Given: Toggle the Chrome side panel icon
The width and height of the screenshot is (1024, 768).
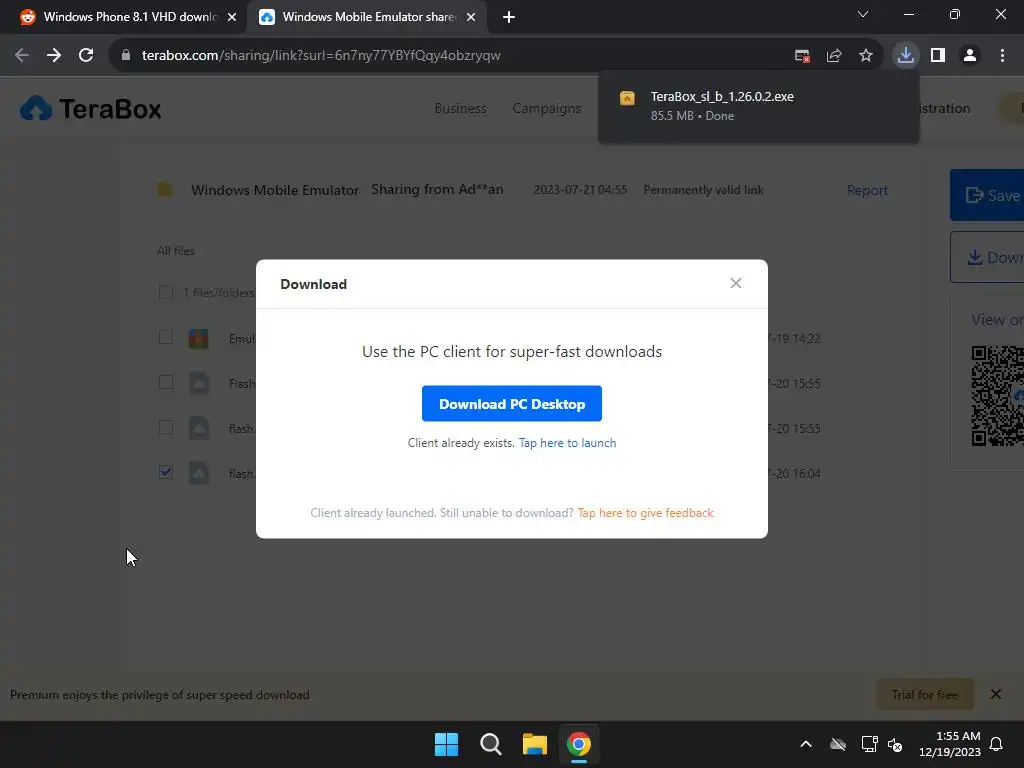Looking at the screenshot, I should pos(938,56).
